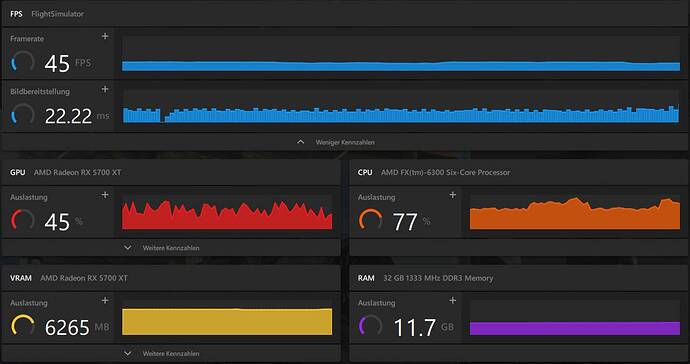This screenshot has height=364, width=690.
Task: Select the CPU AMD FX-6300 Six-Core Processor header
Action: coord(519,172)
